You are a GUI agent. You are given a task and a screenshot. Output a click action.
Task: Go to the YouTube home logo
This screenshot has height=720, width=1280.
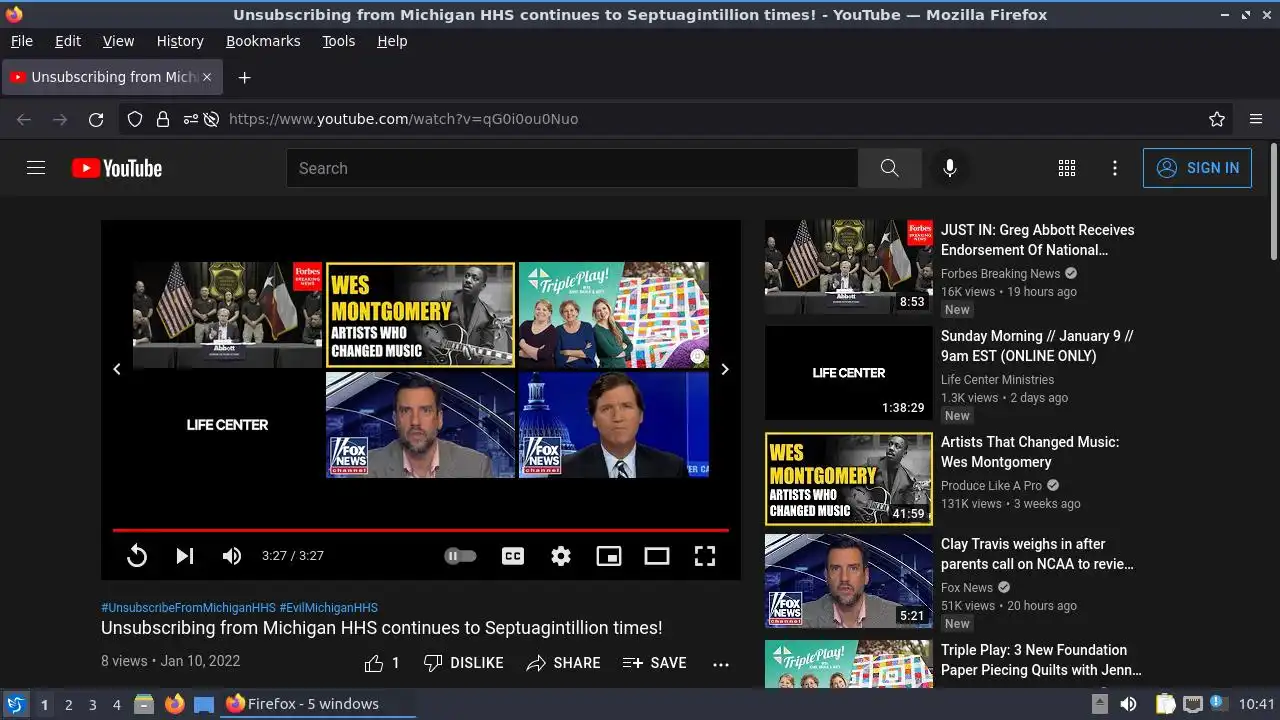point(117,168)
